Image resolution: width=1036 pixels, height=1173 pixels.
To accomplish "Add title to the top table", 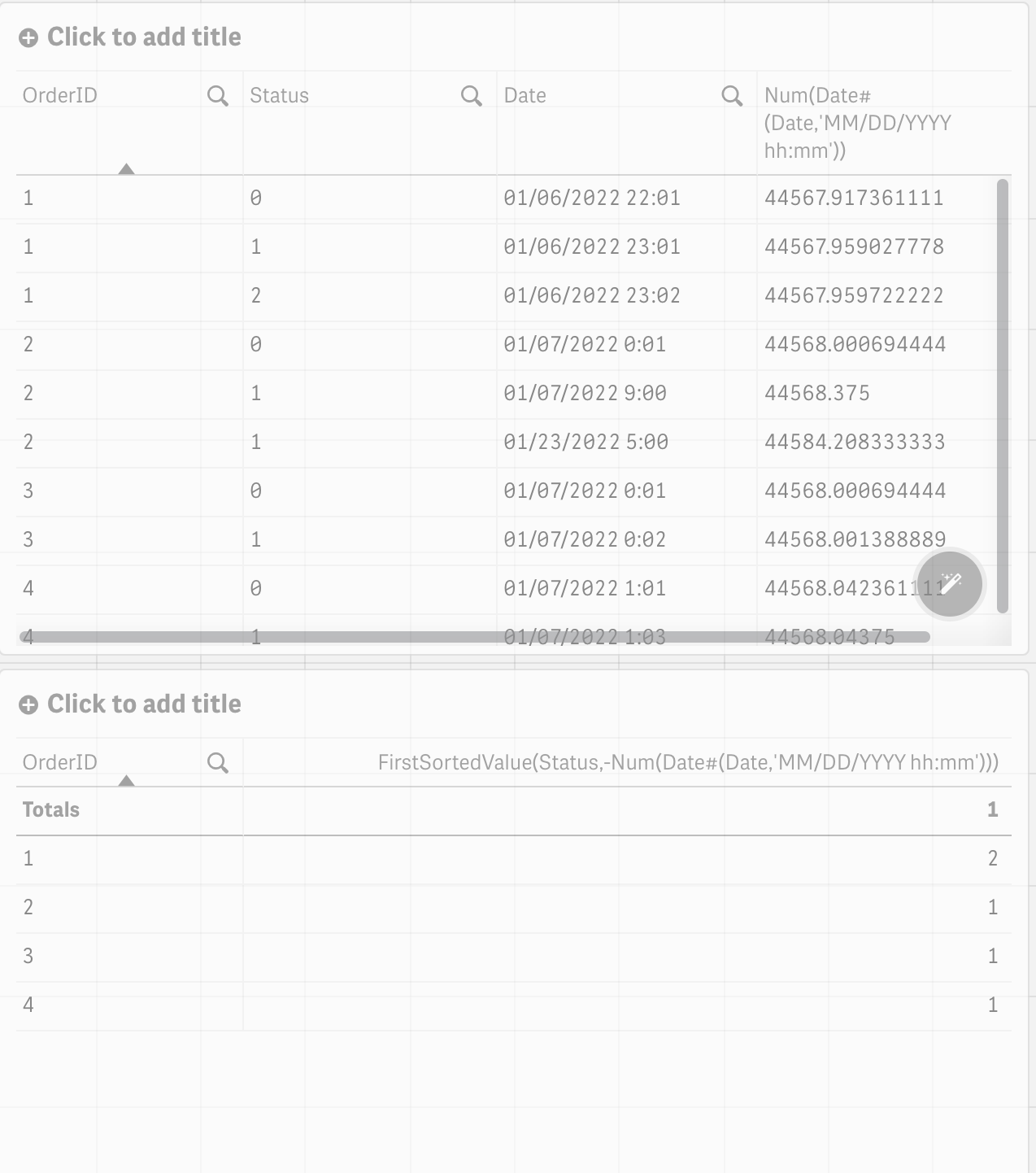I will click(x=144, y=37).
